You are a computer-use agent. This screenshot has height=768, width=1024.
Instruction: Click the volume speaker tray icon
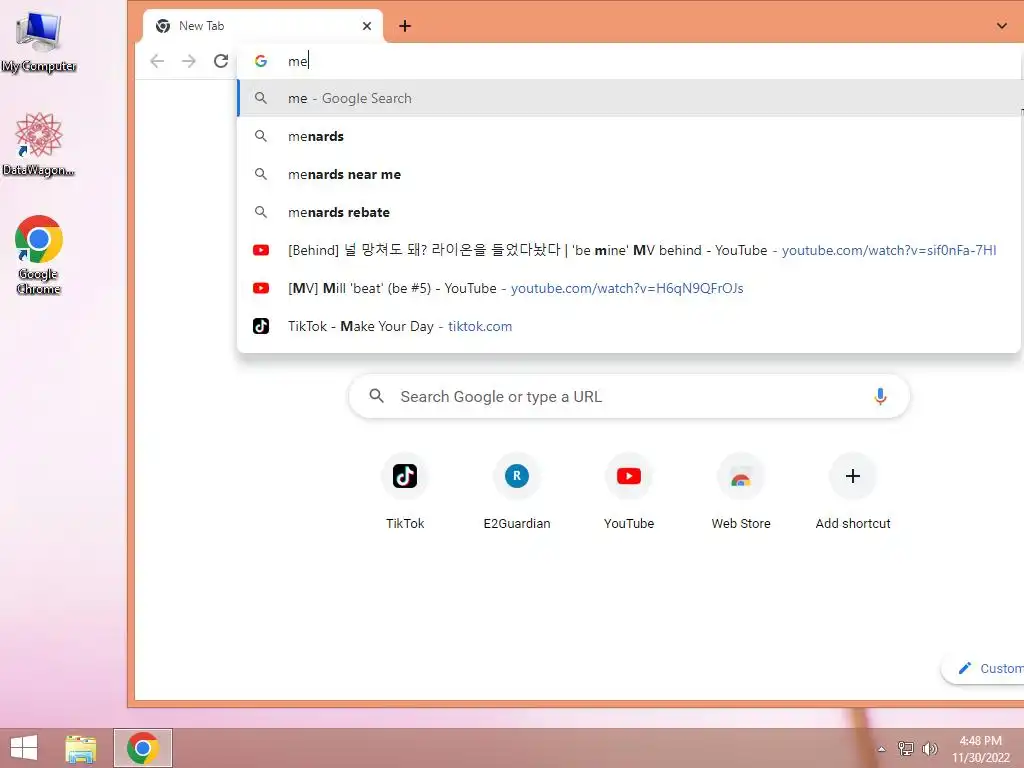click(x=929, y=748)
